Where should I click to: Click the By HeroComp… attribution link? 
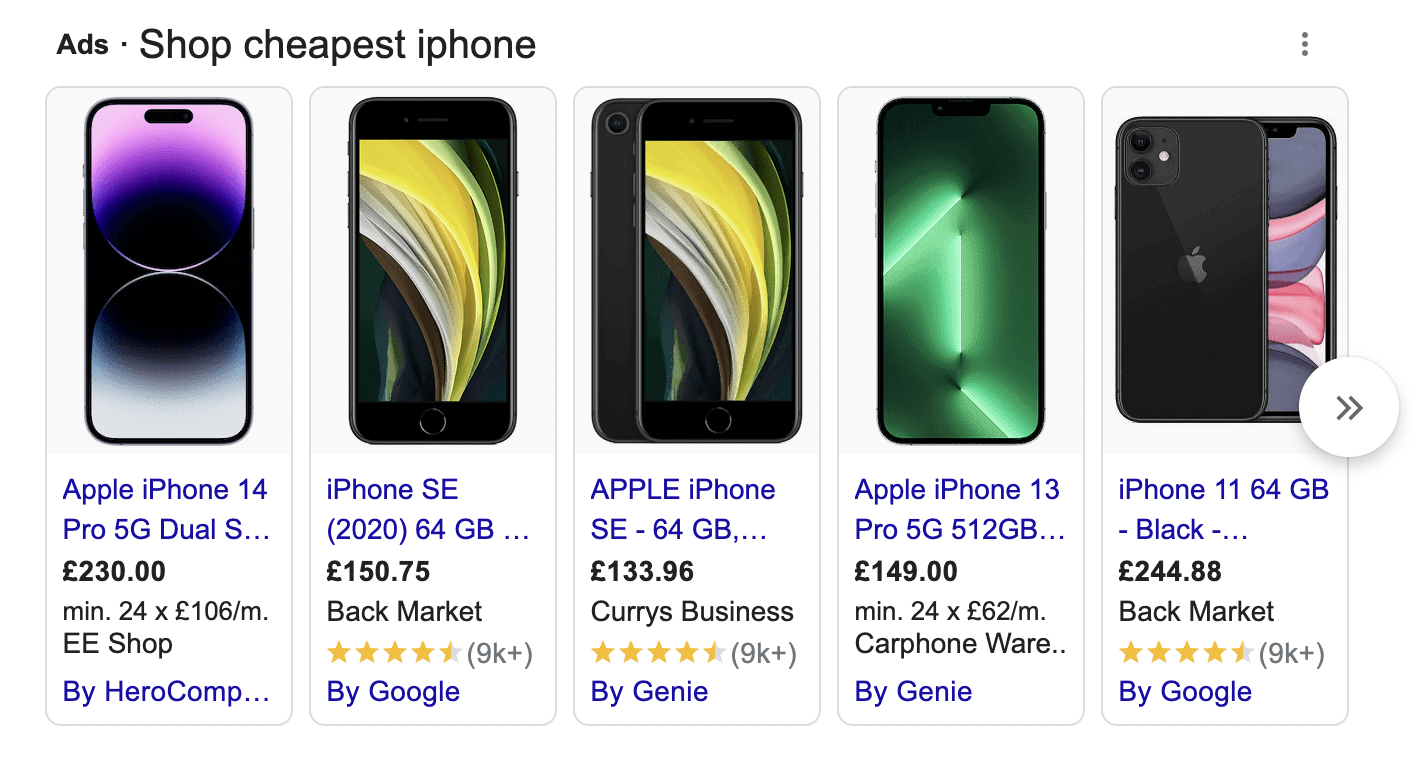click(x=166, y=692)
